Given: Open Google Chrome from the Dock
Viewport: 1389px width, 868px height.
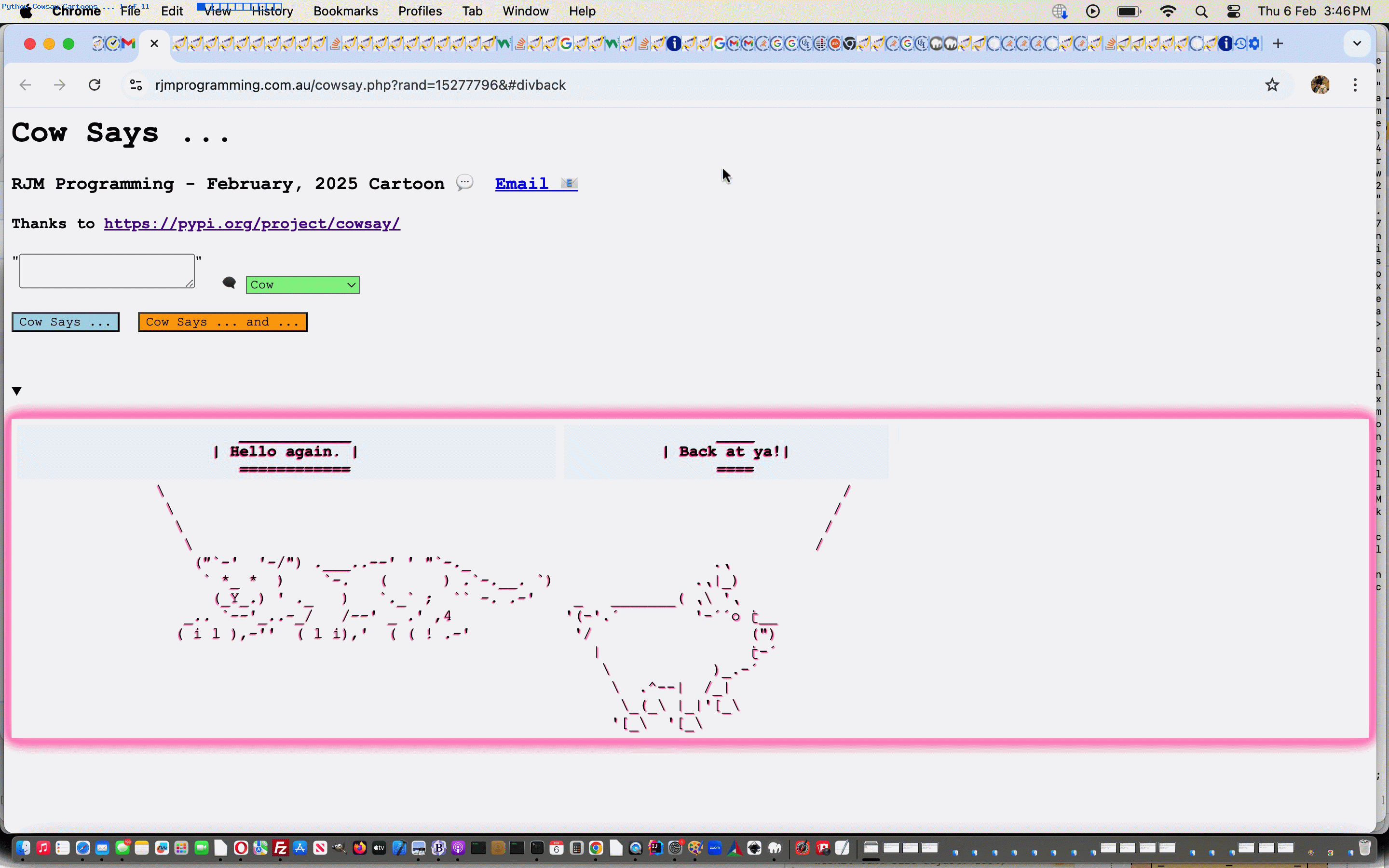Looking at the screenshot, I should click(x=596, y=848).
